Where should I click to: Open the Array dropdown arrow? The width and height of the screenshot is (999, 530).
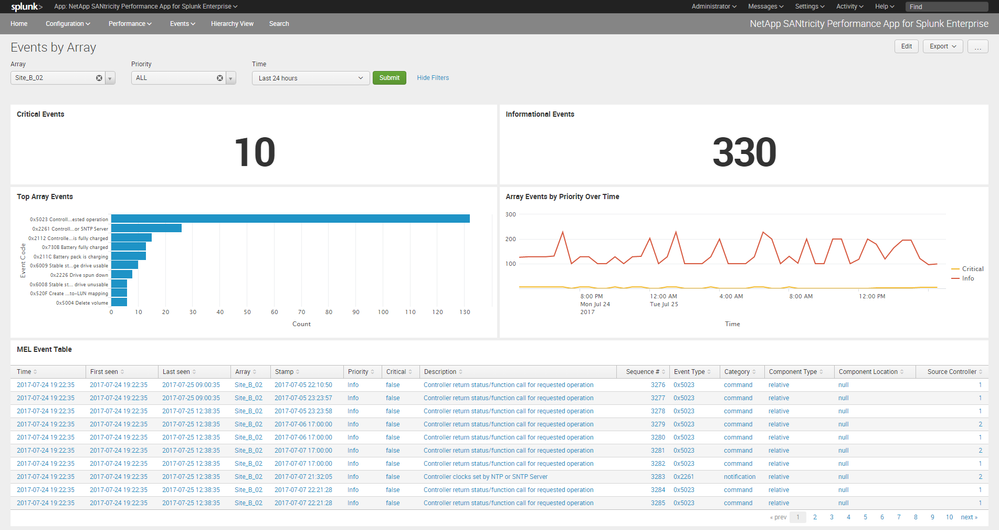(111, 78)
